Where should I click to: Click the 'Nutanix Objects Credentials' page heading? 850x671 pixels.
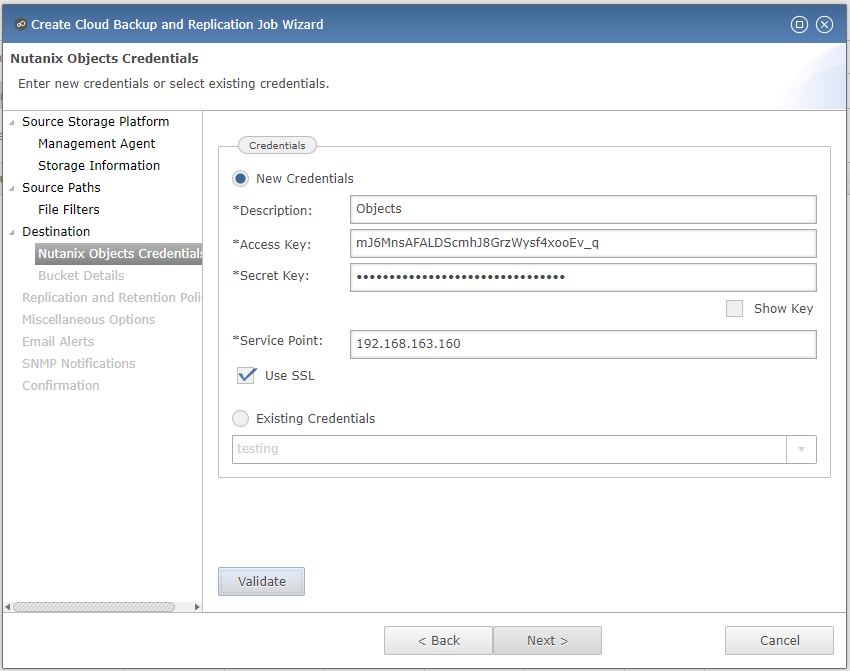(105, 59)
